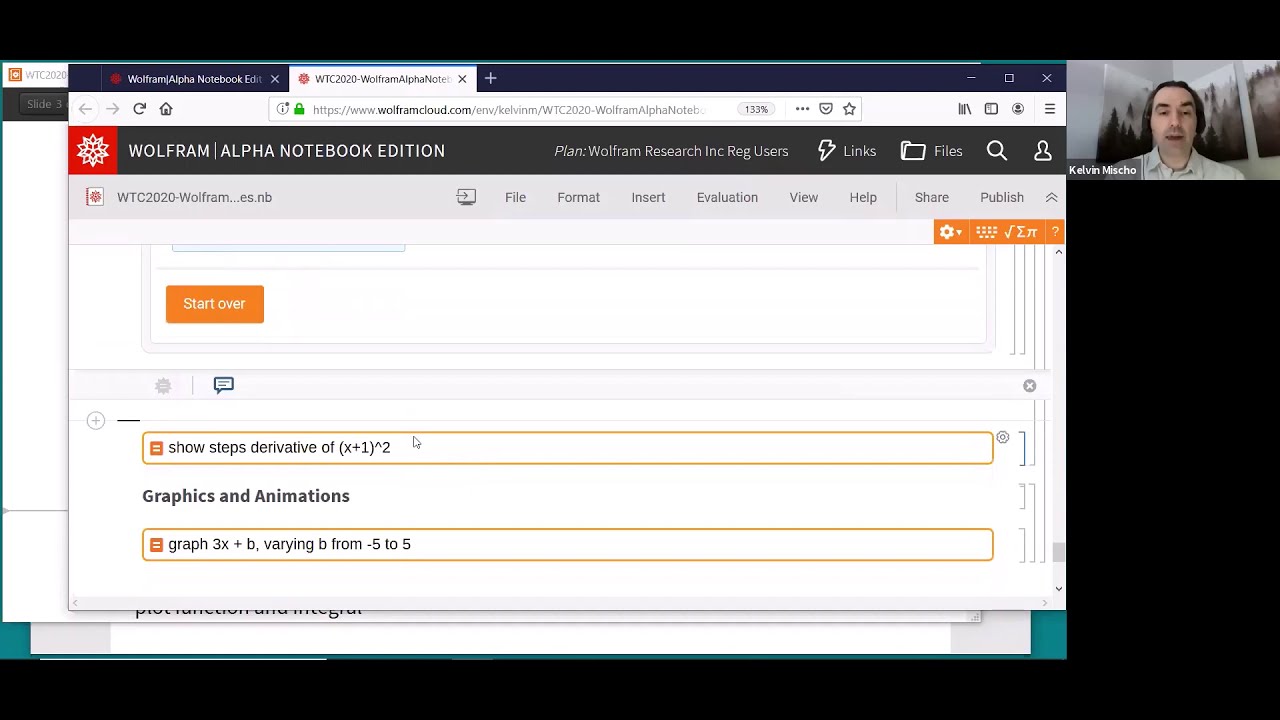
Task: Open the Help menu
Action: point(863,197)
